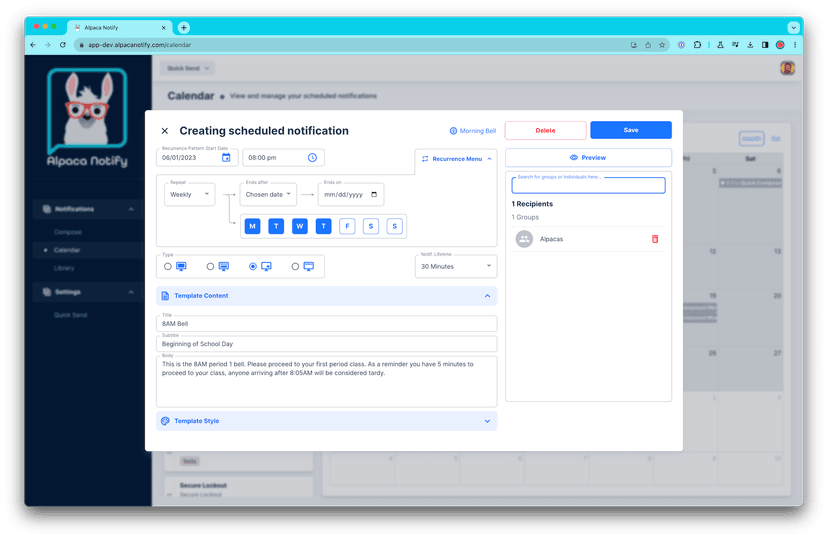Click the Alpacas recipient group row
This screenshot has height=539, width=828.
588,239
